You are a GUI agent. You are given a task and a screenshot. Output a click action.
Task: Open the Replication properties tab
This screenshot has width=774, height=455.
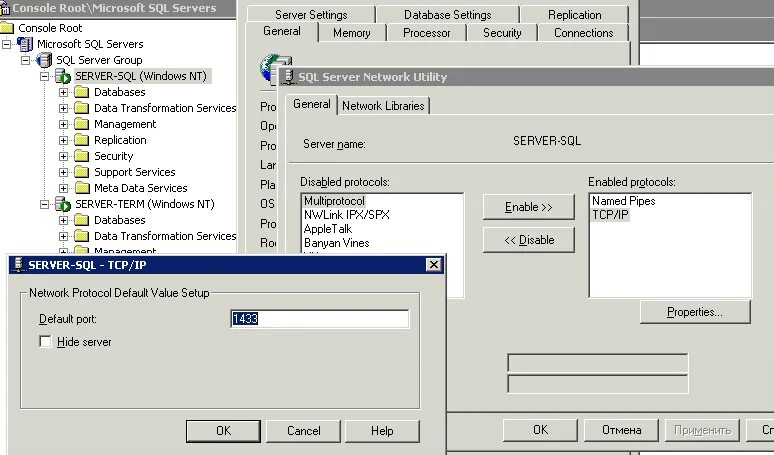point(574,15)
